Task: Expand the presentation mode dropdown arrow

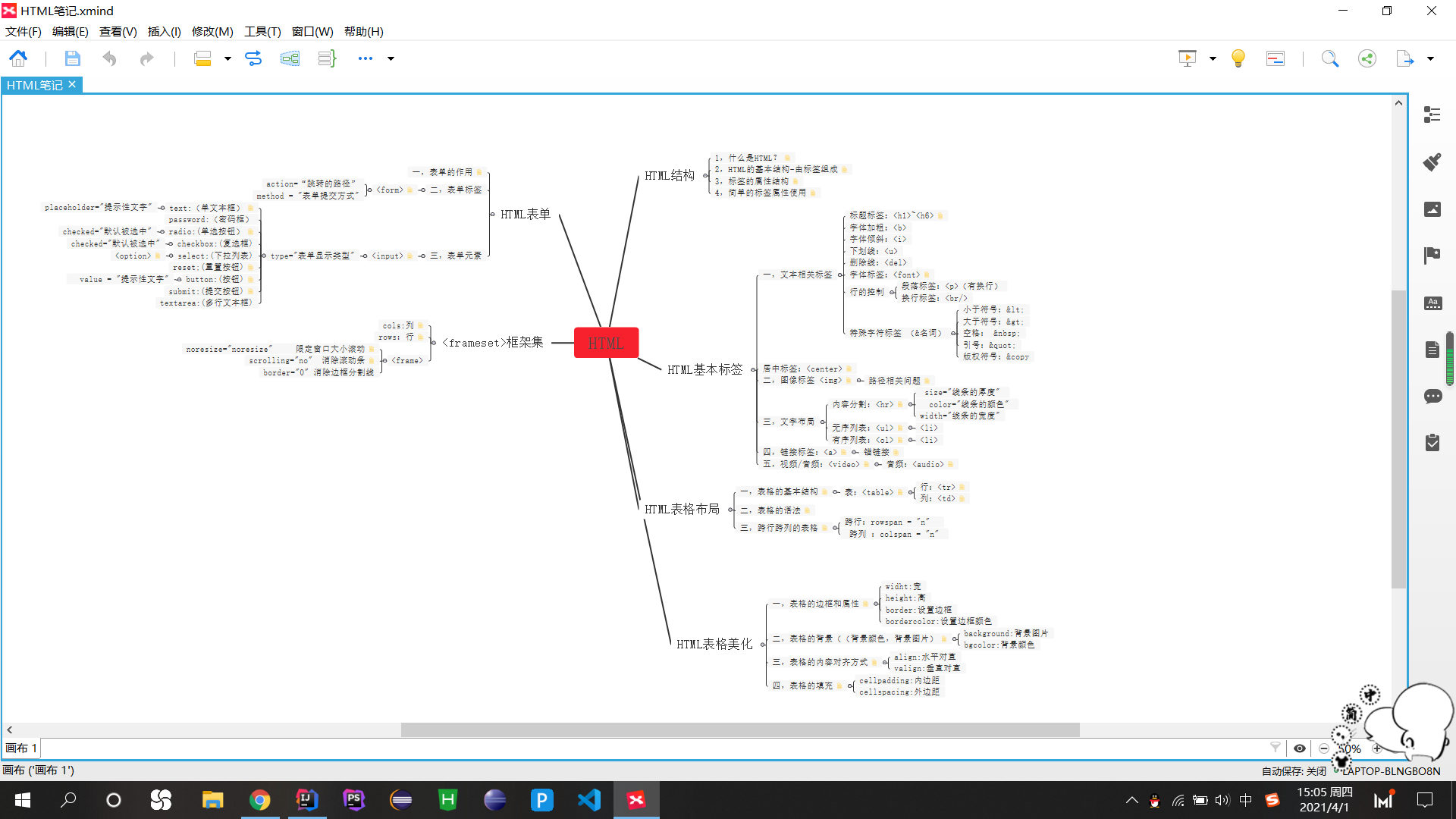Action: [1213, 58]
